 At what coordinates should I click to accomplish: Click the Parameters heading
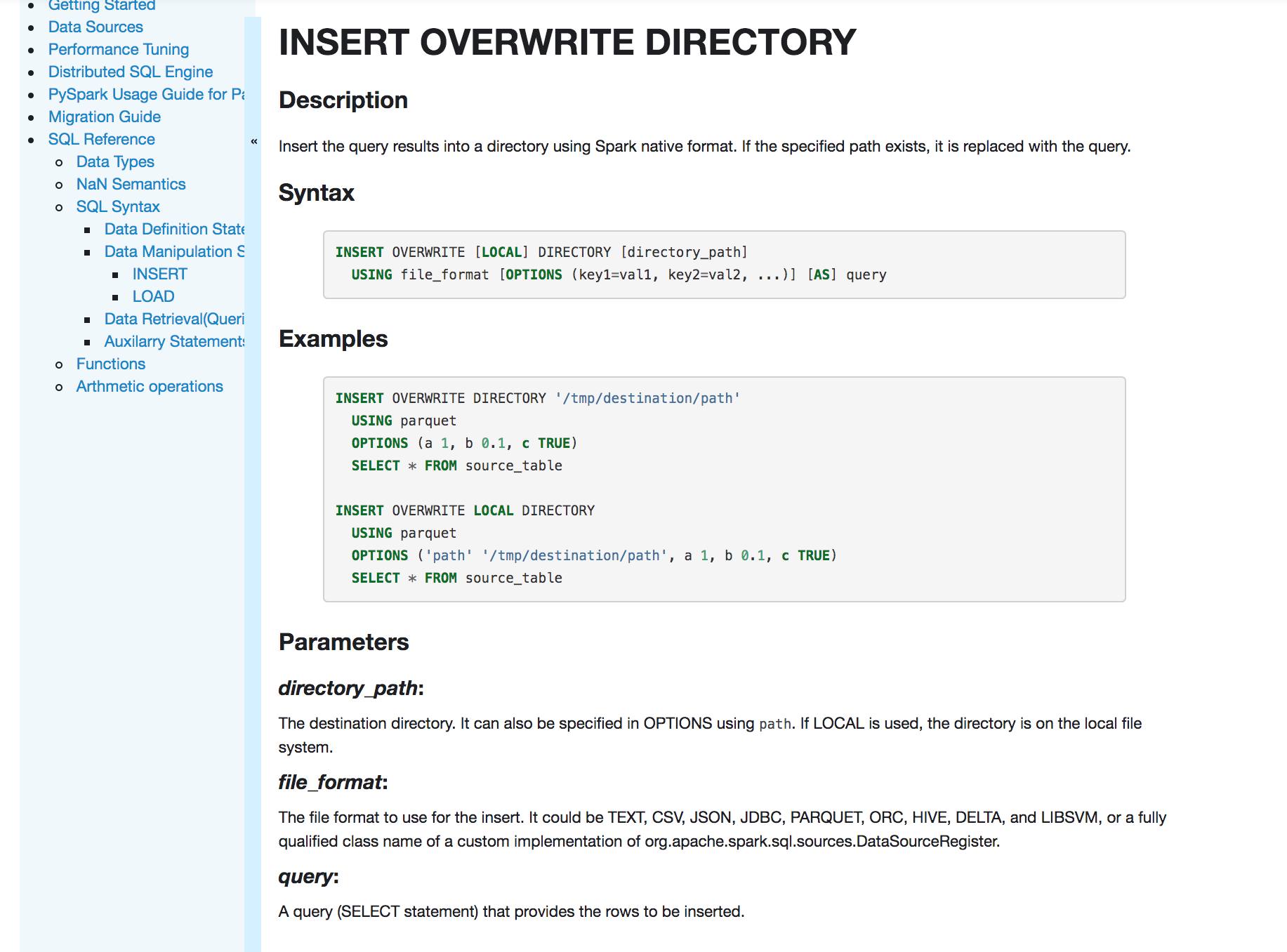(344, 642)
